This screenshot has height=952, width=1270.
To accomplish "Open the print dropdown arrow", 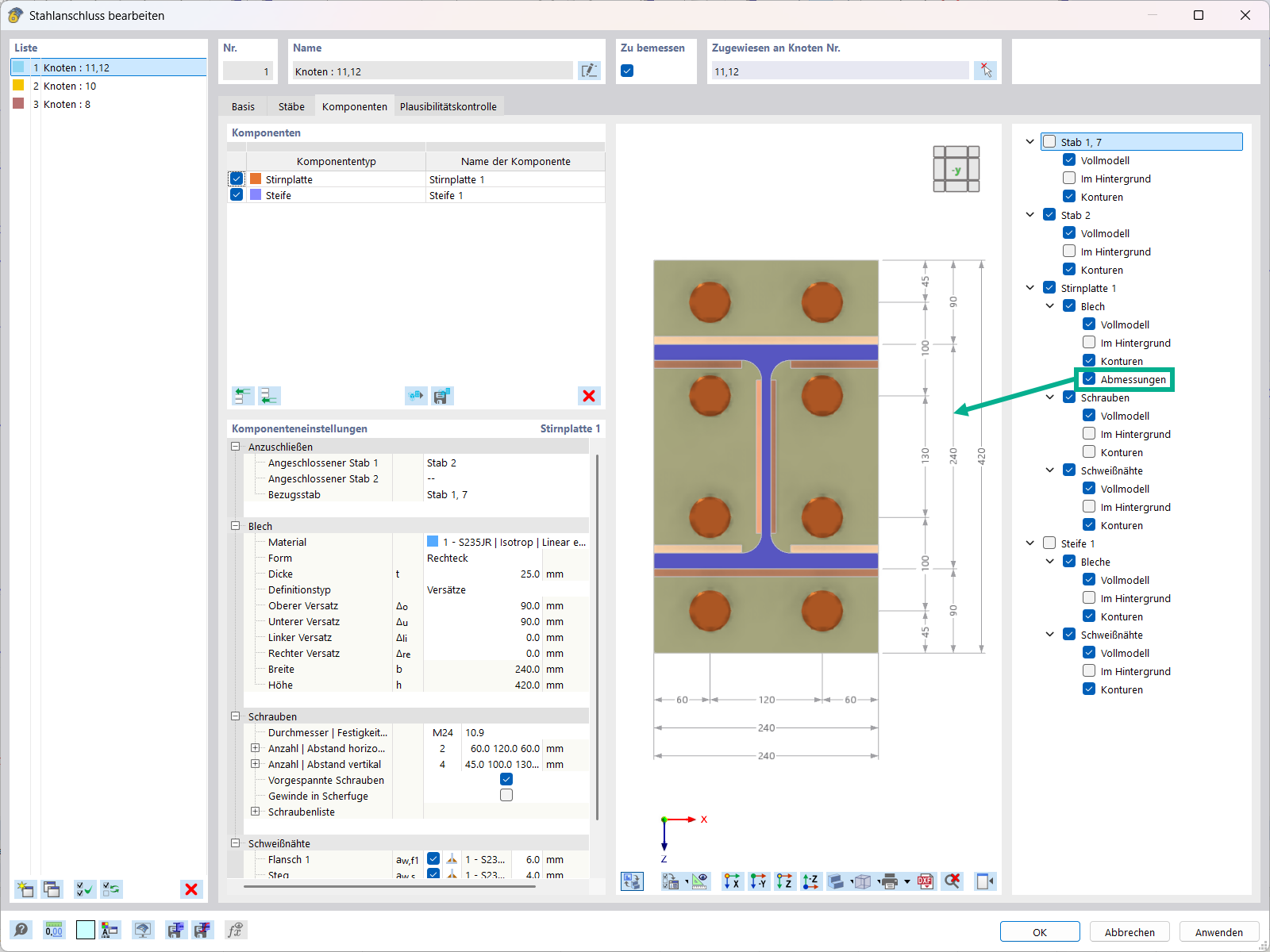I will point(907,881).
